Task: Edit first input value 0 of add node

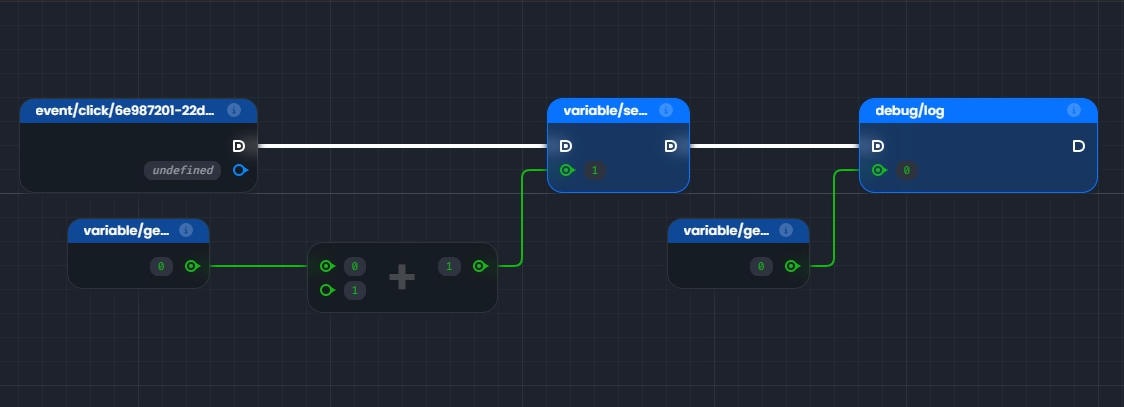Action: coord(355,267)
